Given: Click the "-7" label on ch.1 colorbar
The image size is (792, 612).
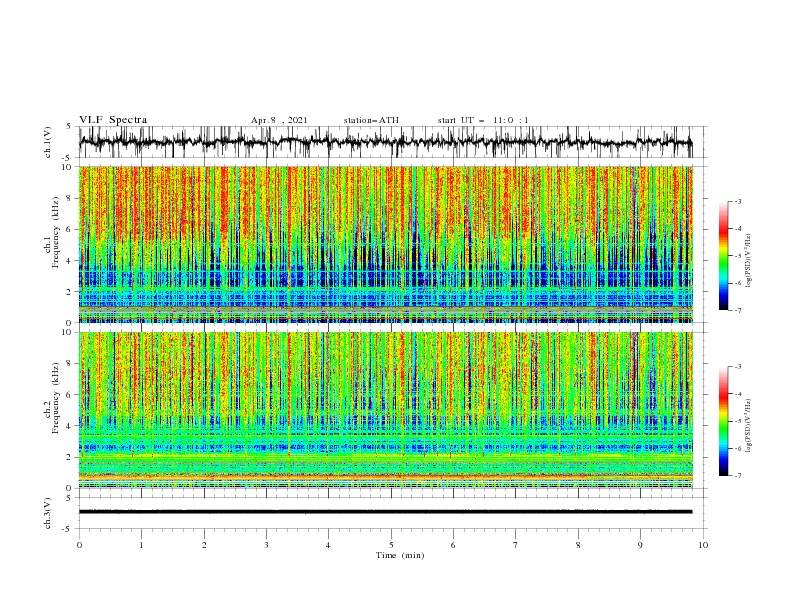Looking at the screenshot, I should 738,310.
